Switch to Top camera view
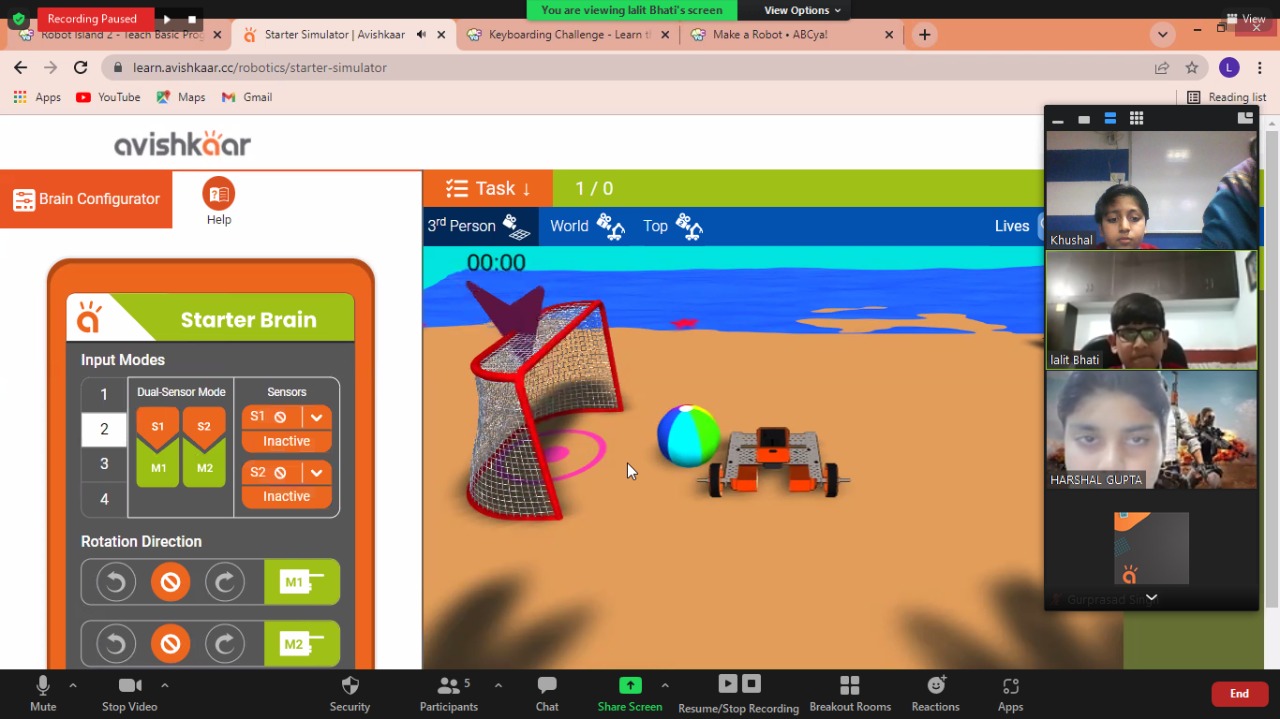Screen dimensions: 1280x719 [672, 226]
